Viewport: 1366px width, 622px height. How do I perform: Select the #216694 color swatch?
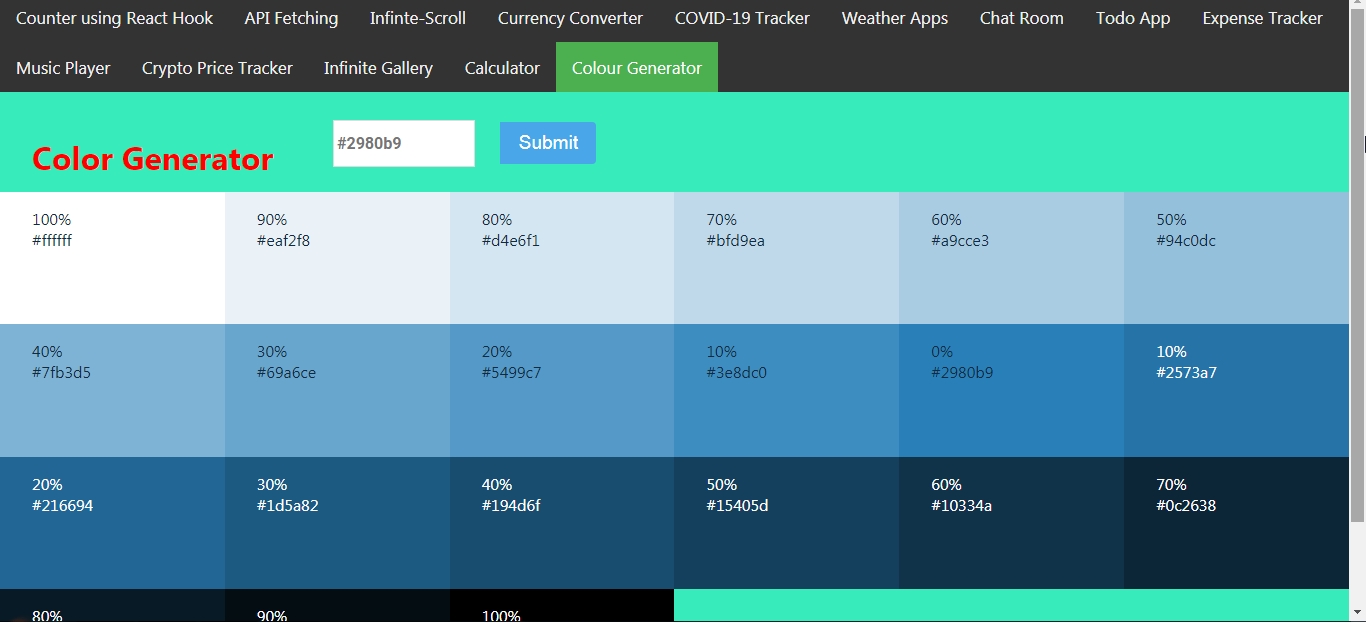[112, 523]
